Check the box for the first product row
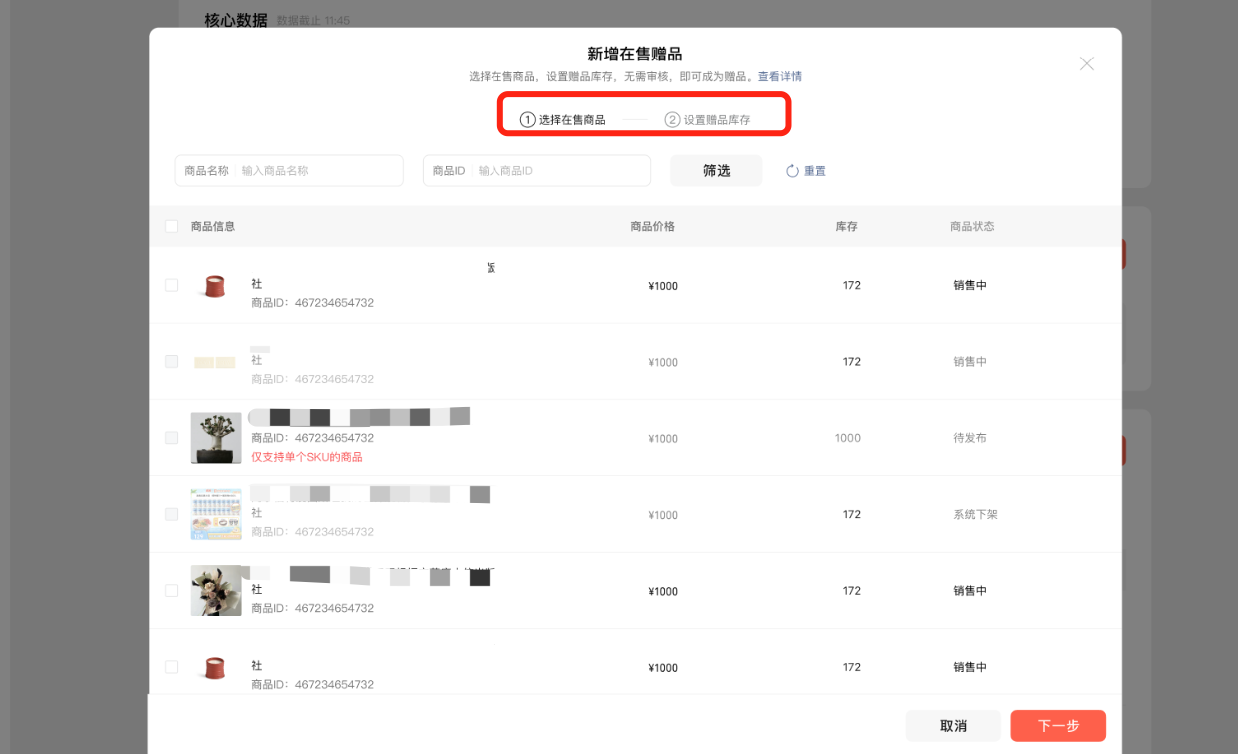The image size is (1238, 754). [x=172, y=286]
